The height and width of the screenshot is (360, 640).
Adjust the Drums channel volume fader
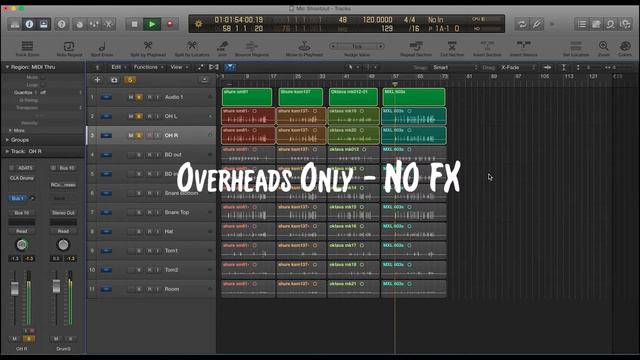tap(56, 286)
